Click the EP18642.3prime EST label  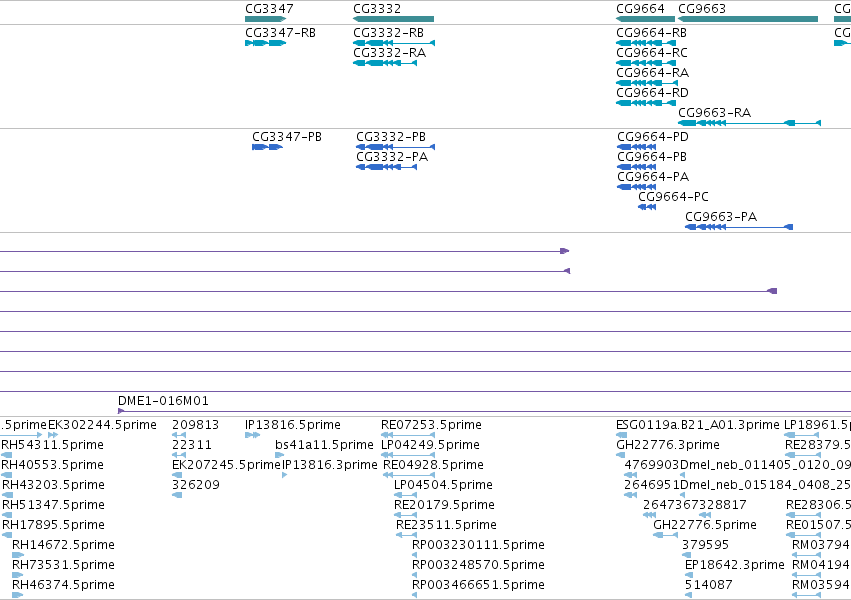(734, 565)
